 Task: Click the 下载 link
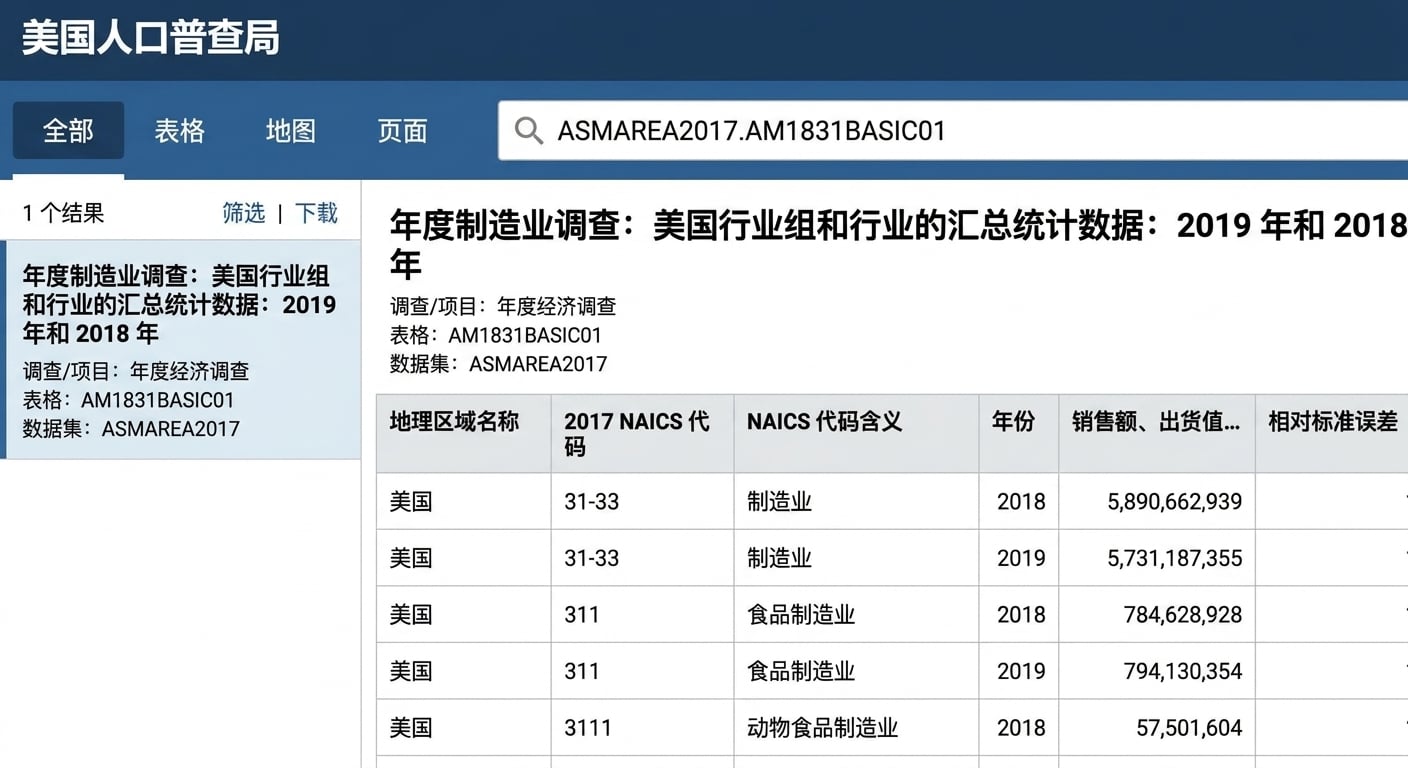[x=316, y=213]
